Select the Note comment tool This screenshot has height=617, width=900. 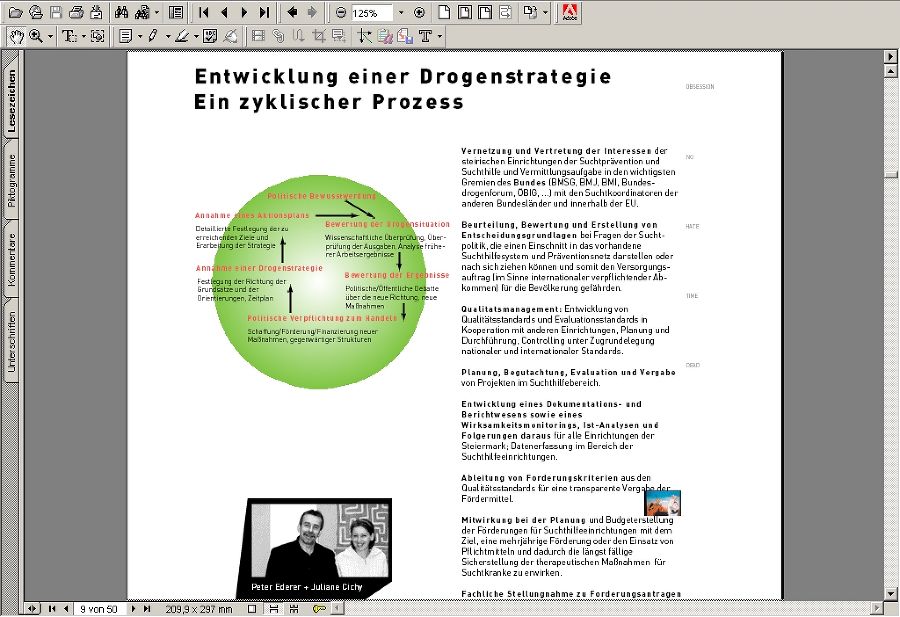tap(126, 36)
